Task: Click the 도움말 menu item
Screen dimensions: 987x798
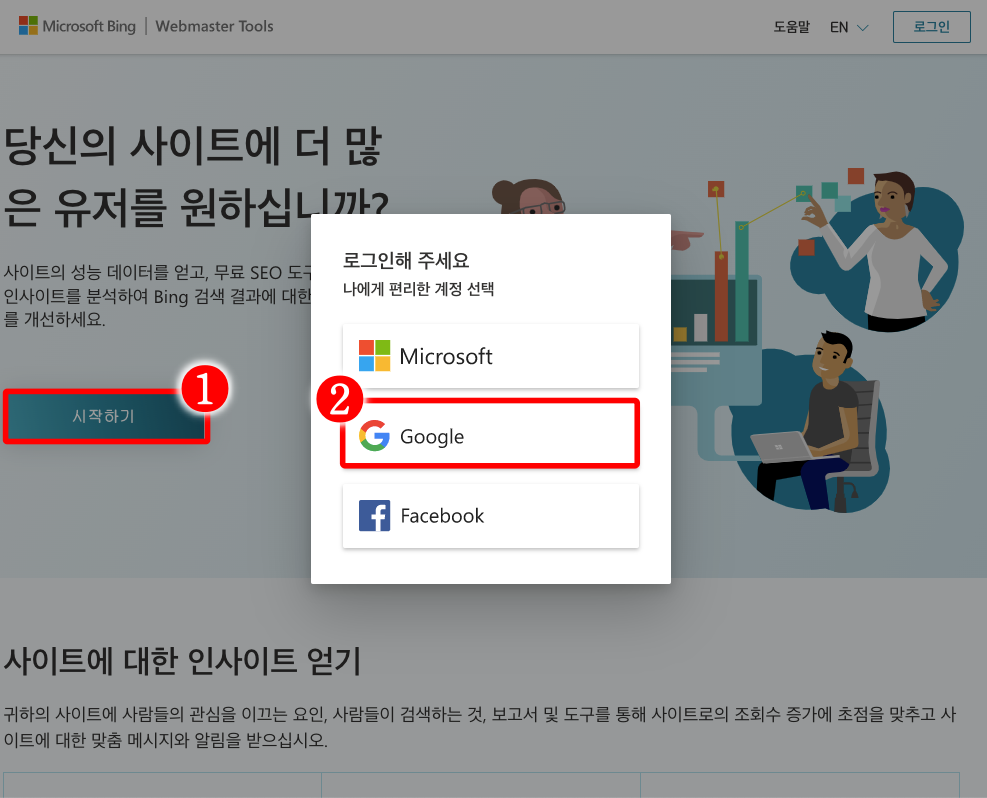Action: (x=790, y=27)
